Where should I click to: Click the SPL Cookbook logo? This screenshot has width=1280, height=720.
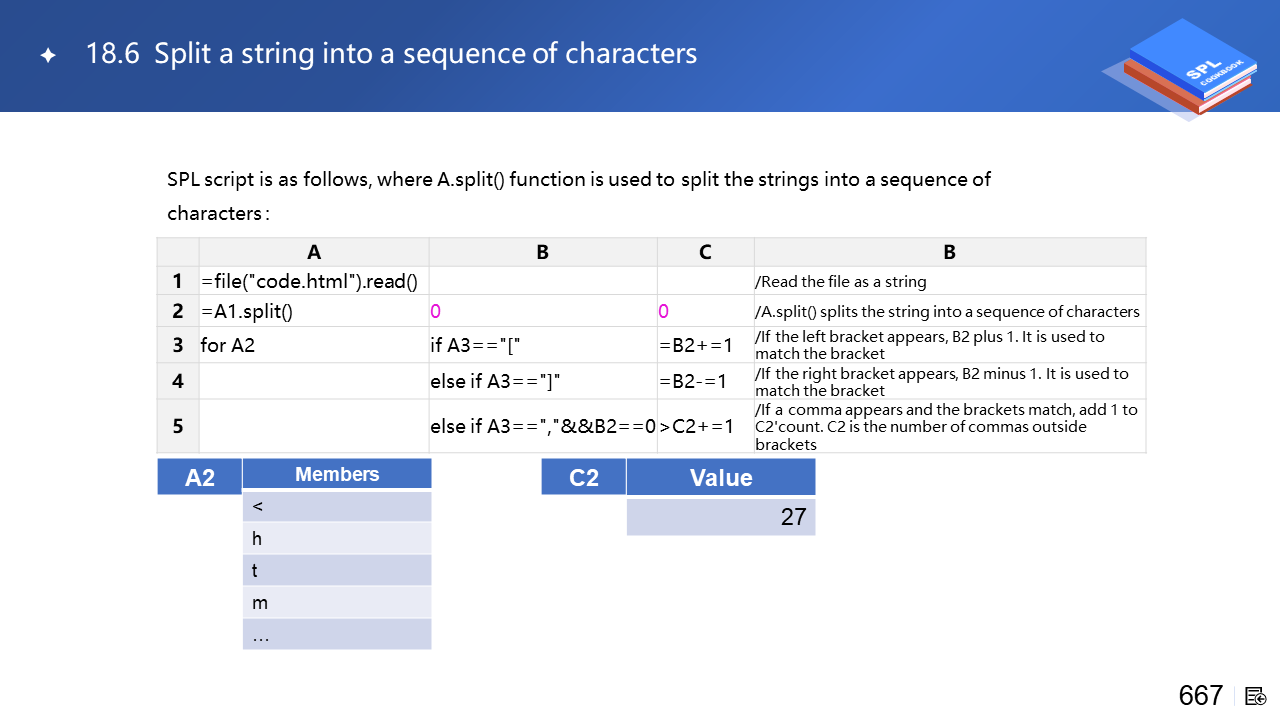[x=1180, y=70]
